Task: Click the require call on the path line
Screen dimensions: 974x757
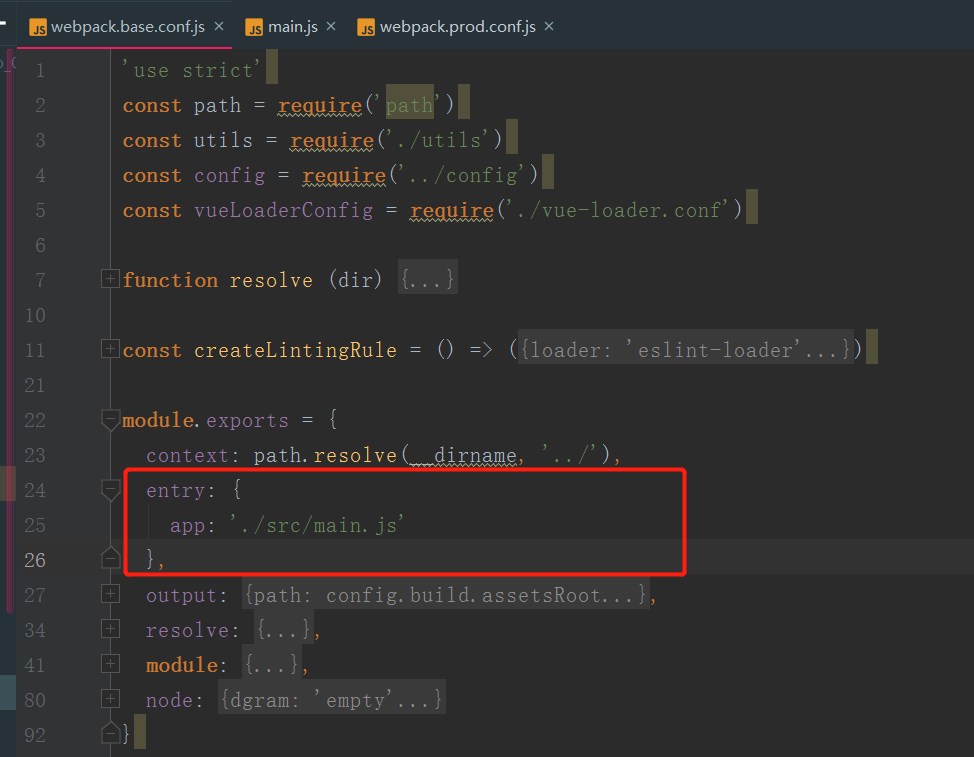Action: click(319, 106)
